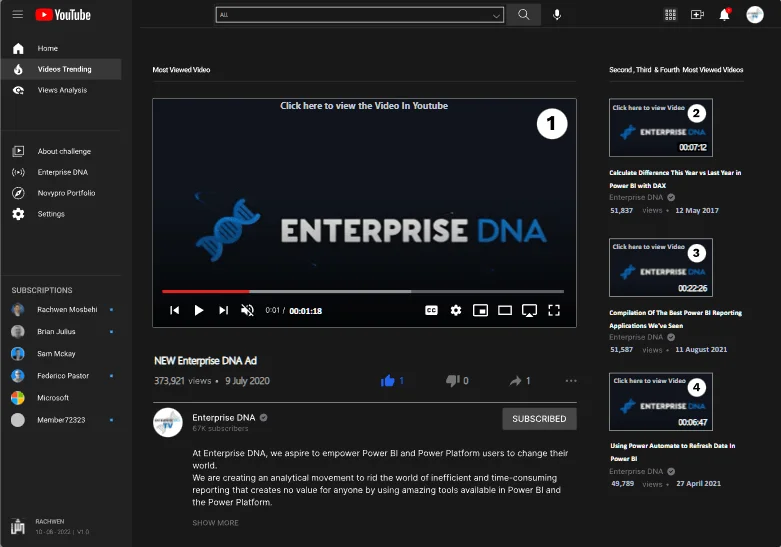Open second most viewed video thumbnail
This screenshot has height=547, width=781.
coord(660,128)
